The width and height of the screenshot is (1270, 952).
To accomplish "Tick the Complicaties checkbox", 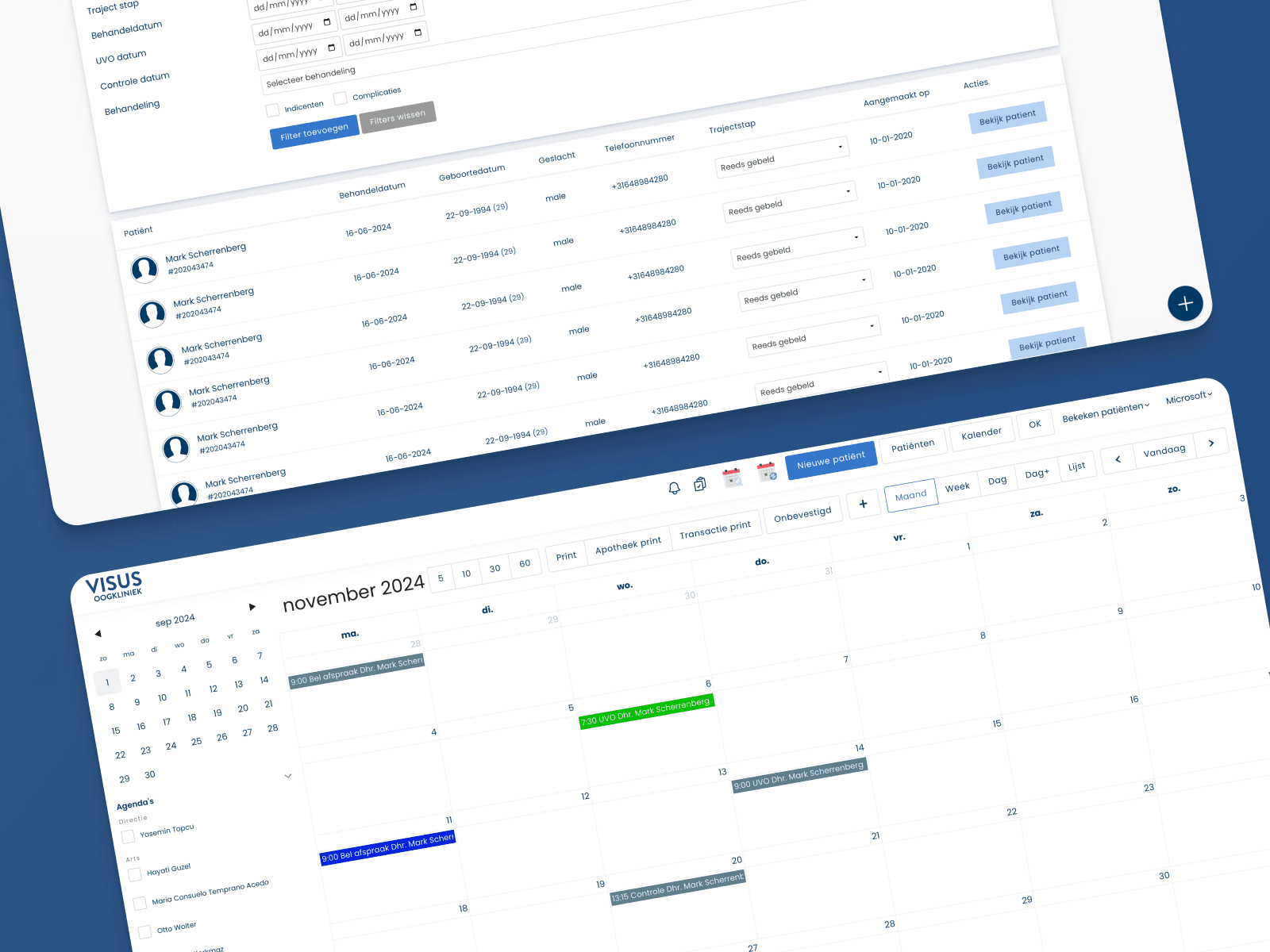I will 341,98.
